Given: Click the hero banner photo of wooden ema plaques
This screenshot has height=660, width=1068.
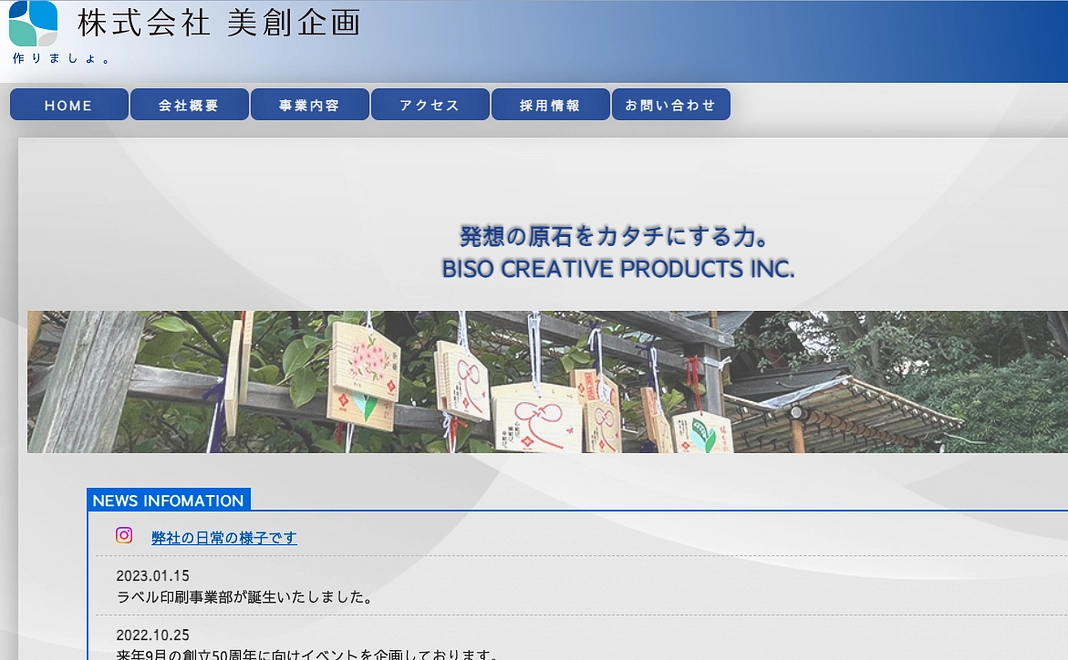Looking at the screenshot, I should tap(547, 382).
